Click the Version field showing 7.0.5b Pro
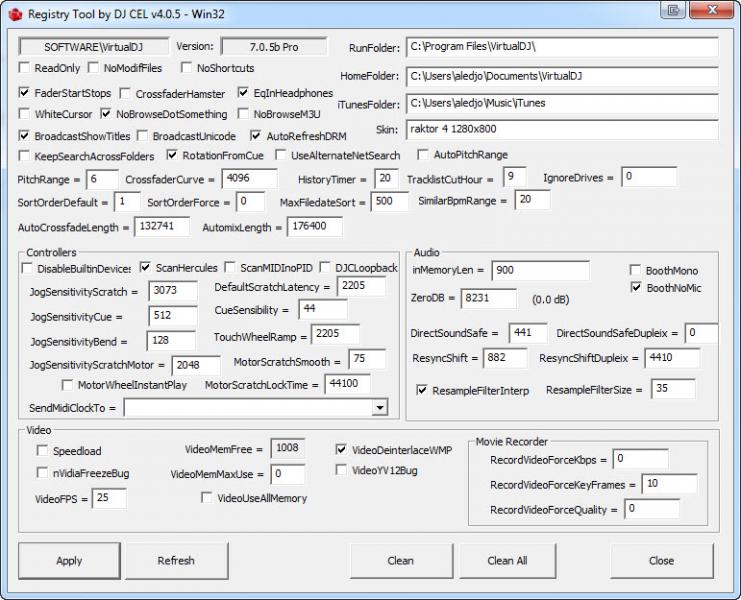The height and width of the screenshot is (600, 741). 274,47
